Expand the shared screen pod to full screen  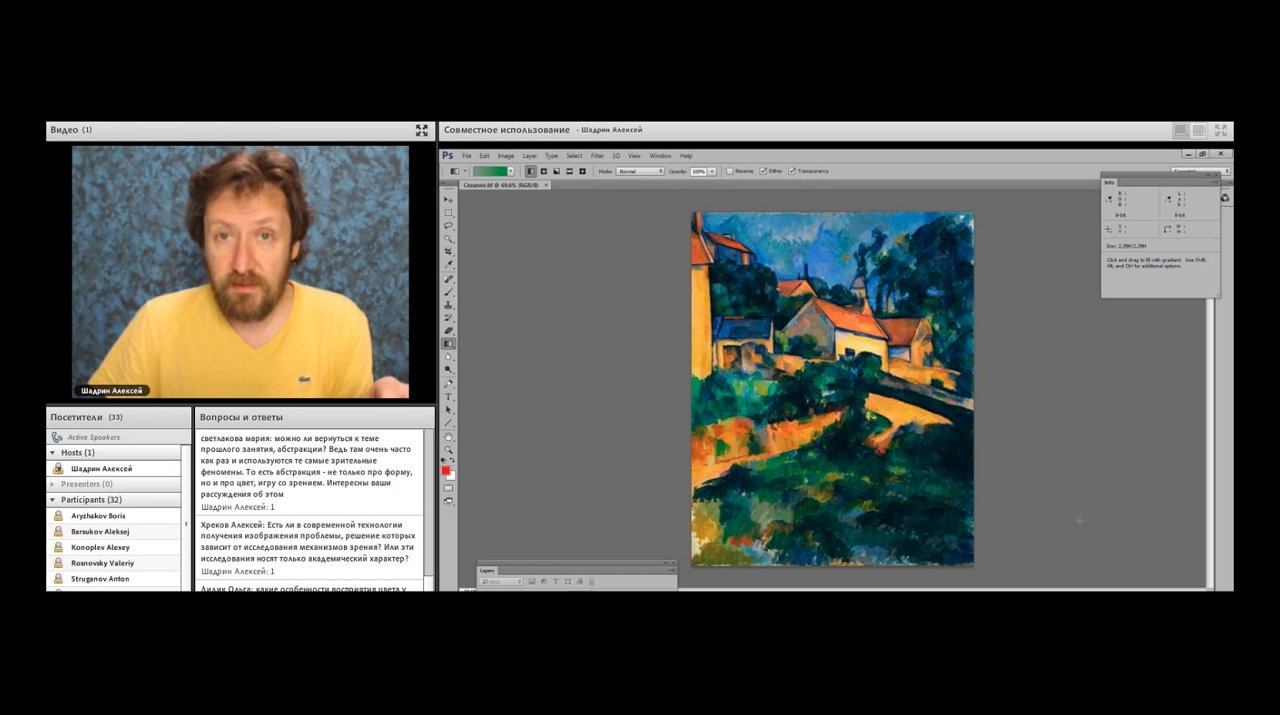coord(1221,130)
